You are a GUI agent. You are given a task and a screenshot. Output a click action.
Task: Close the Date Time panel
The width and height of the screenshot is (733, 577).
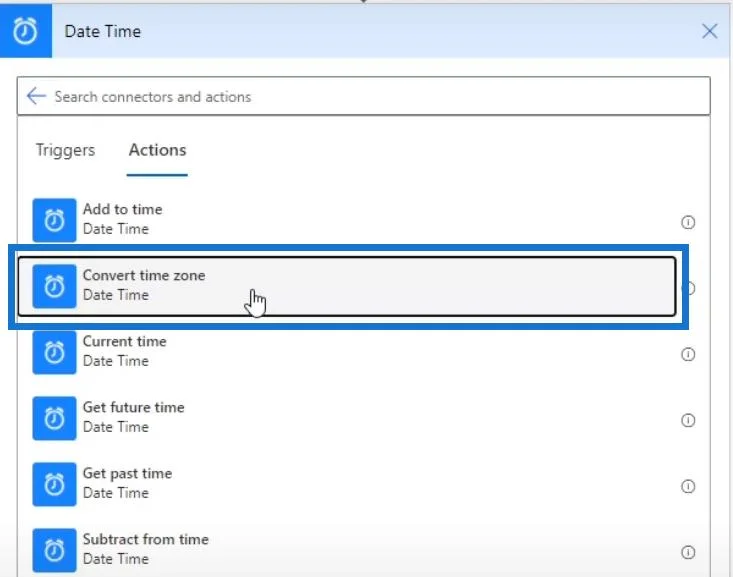point(709,31)
